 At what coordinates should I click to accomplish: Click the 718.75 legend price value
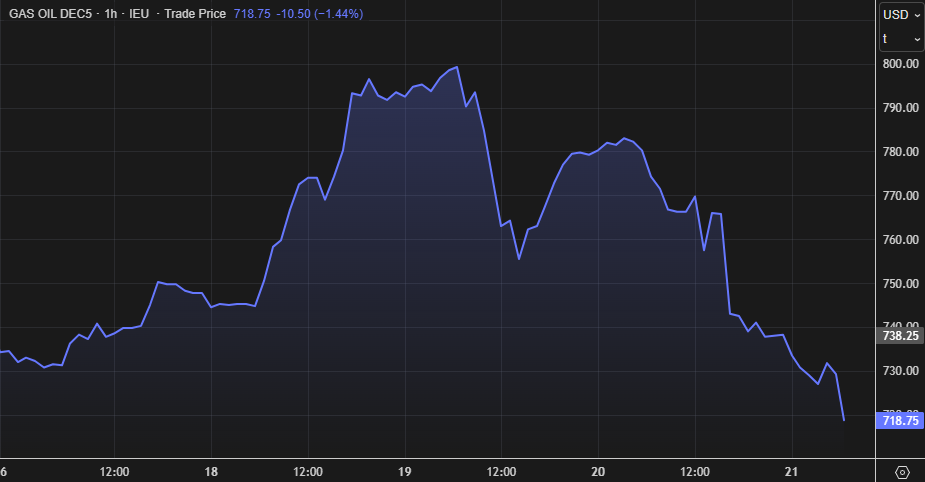[252, 15]
